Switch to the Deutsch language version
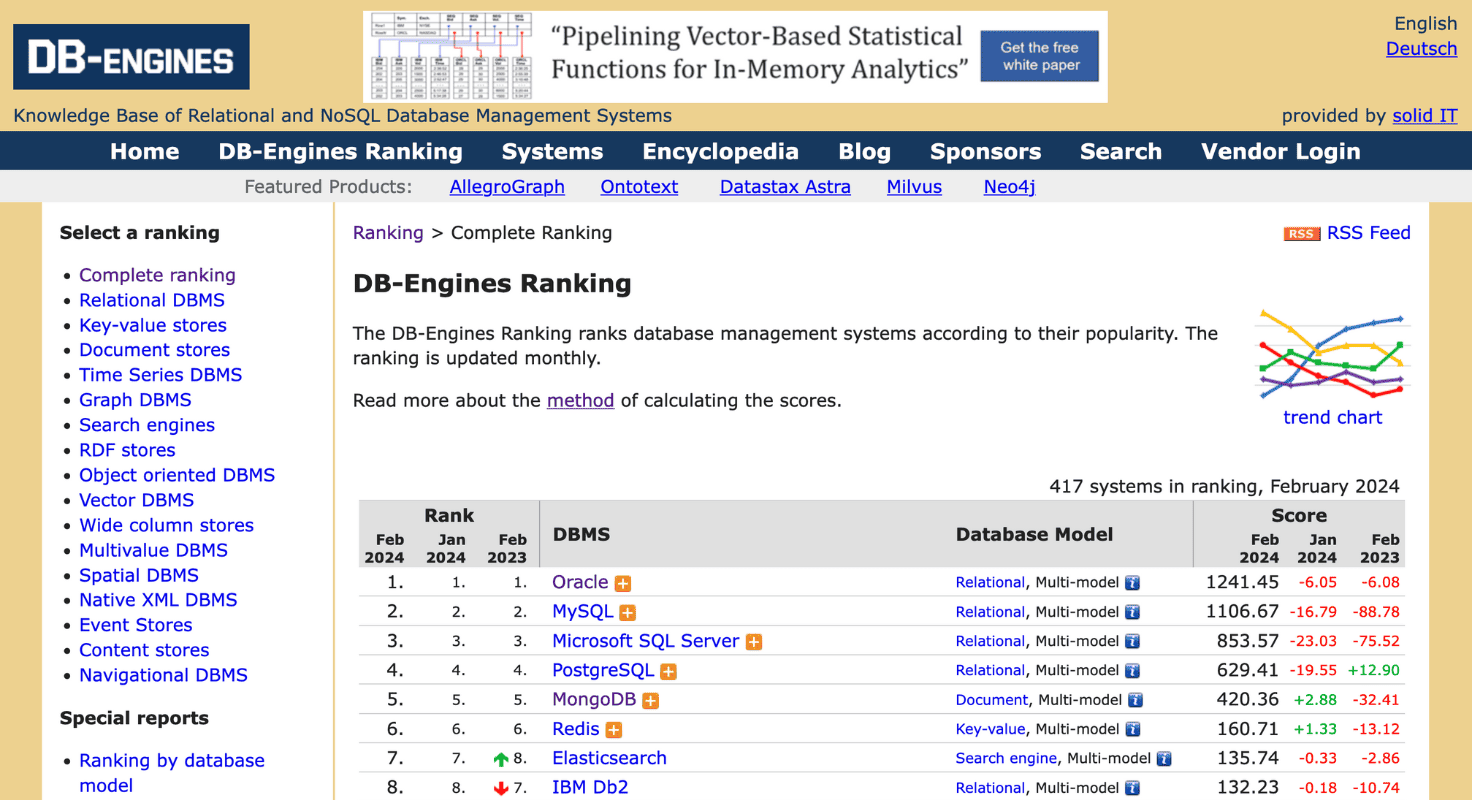 1421,48
